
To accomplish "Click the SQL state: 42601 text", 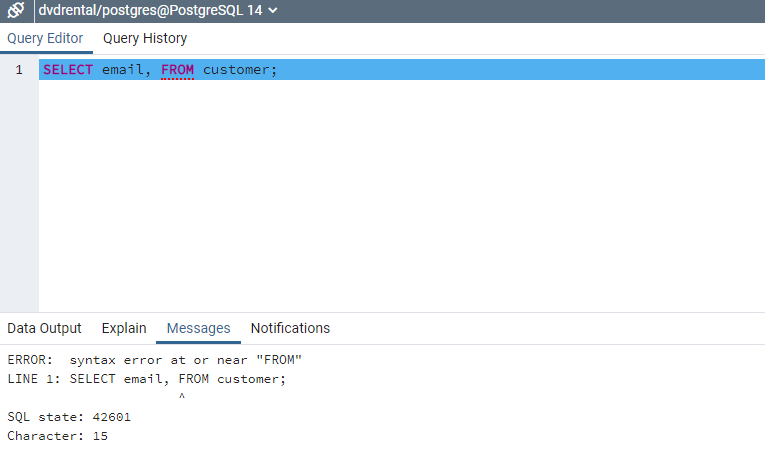I will (69, 417).
